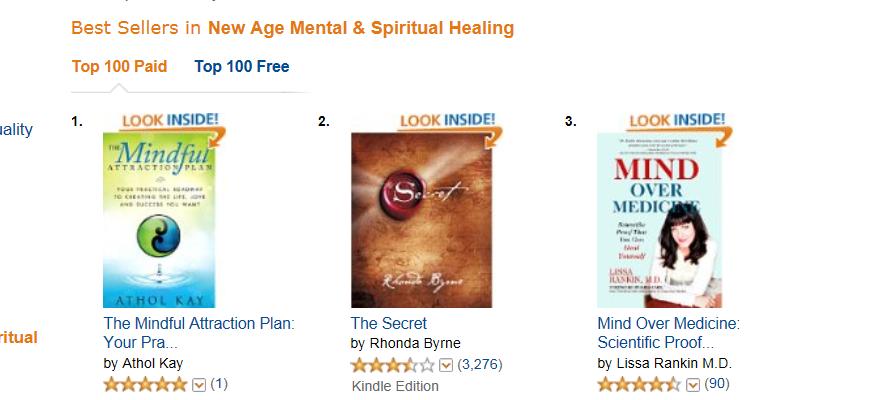
Task: Click the star rating for Mind Over Medicine
Action: coord(639,384)
